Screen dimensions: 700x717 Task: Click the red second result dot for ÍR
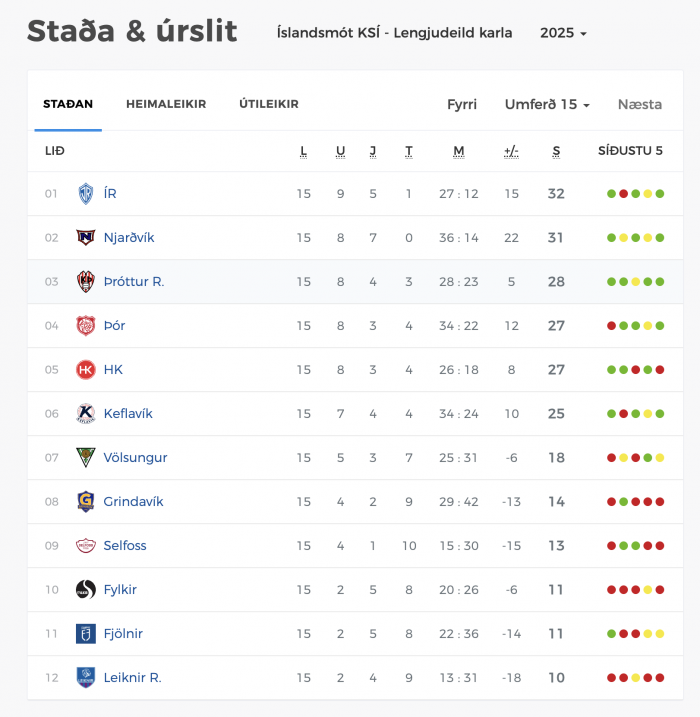pyautogui.click(x=623, y=194)
